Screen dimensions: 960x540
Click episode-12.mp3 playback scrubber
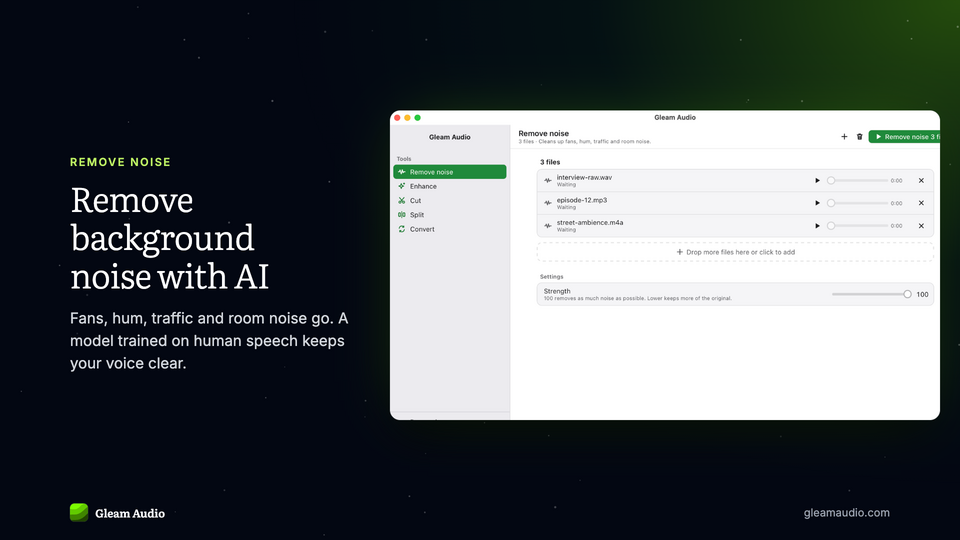pos(857,203)
